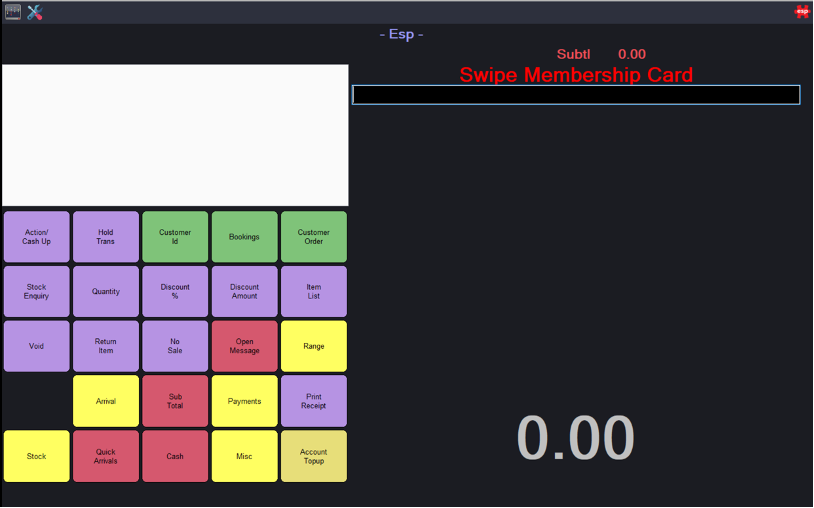
Task: Tap the Cash button
Action: tap(175, 456)
